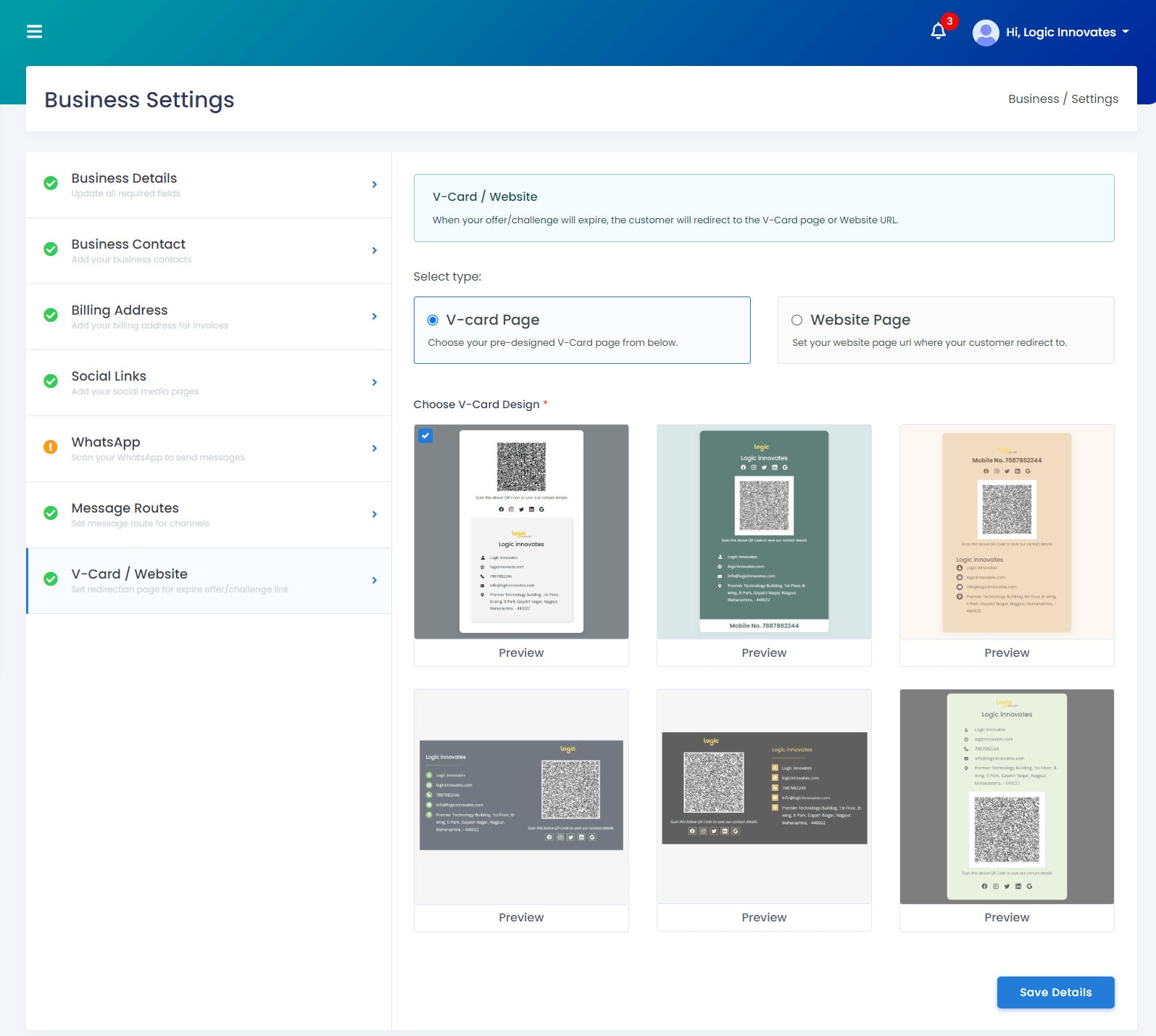Click green check icon beside Billing Address

pyautogui.click(x=51, y=315)
